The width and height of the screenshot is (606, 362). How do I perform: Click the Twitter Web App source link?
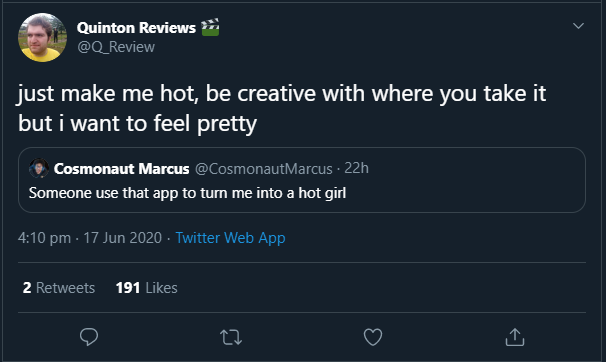point(230,238)
